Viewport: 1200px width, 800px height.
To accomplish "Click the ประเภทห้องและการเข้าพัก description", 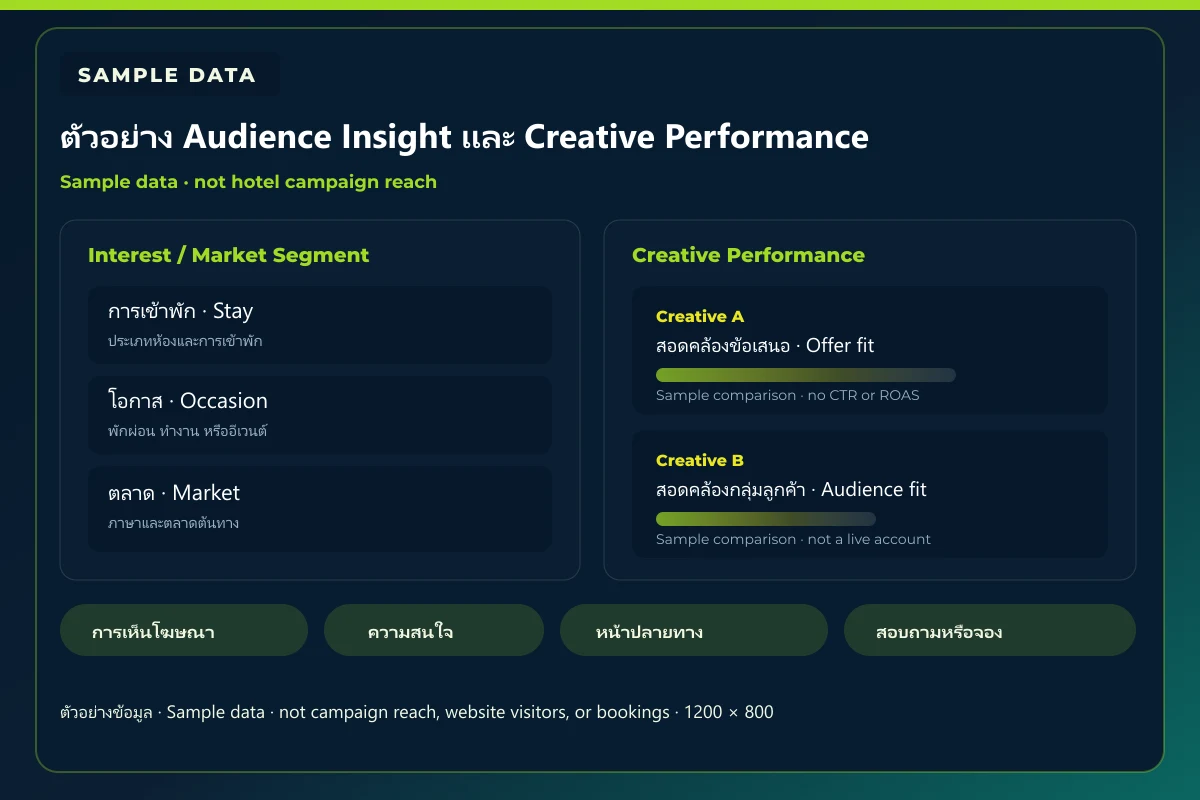I will 186,341.
